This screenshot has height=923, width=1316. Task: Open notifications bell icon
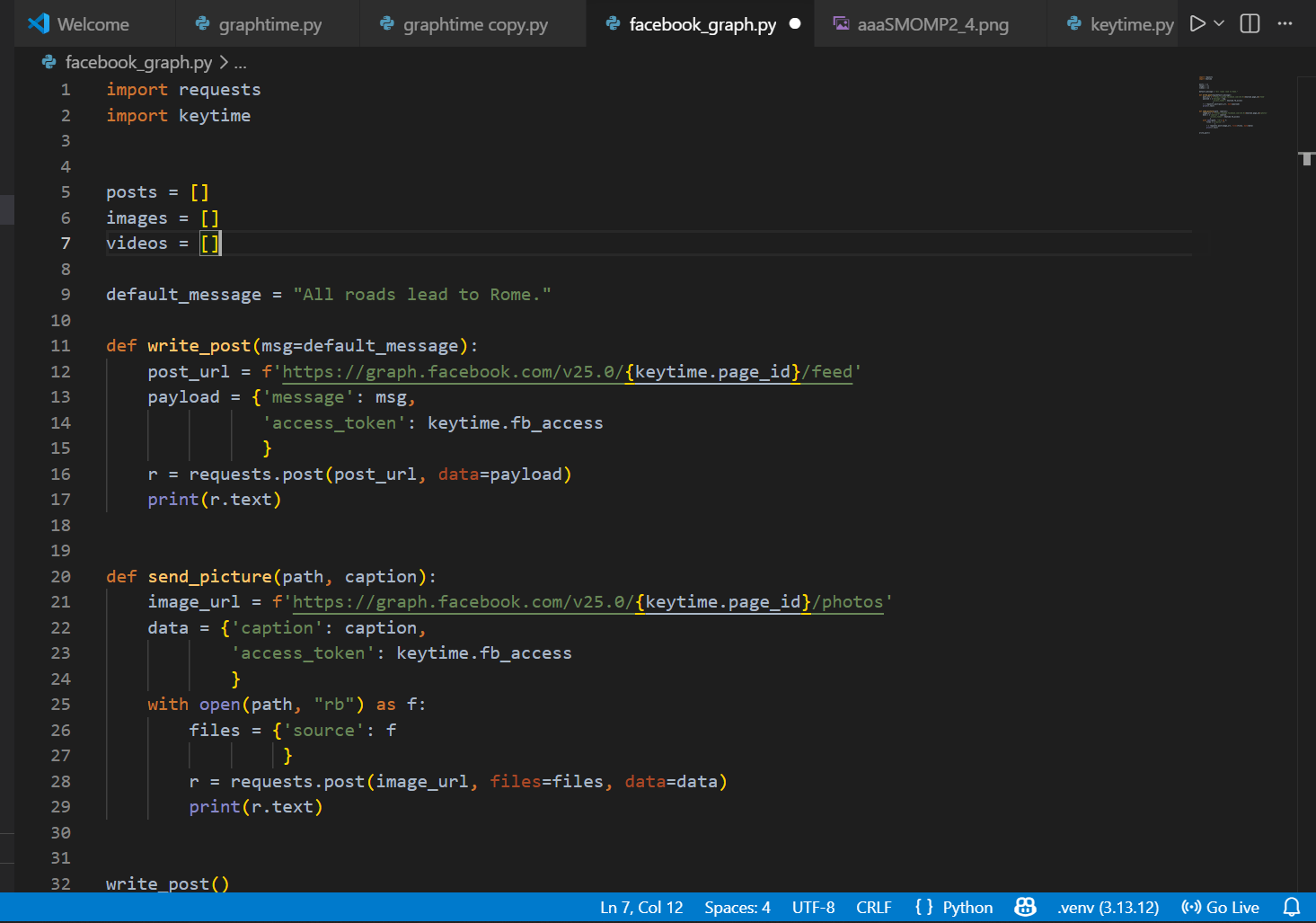pos(1292,908)
